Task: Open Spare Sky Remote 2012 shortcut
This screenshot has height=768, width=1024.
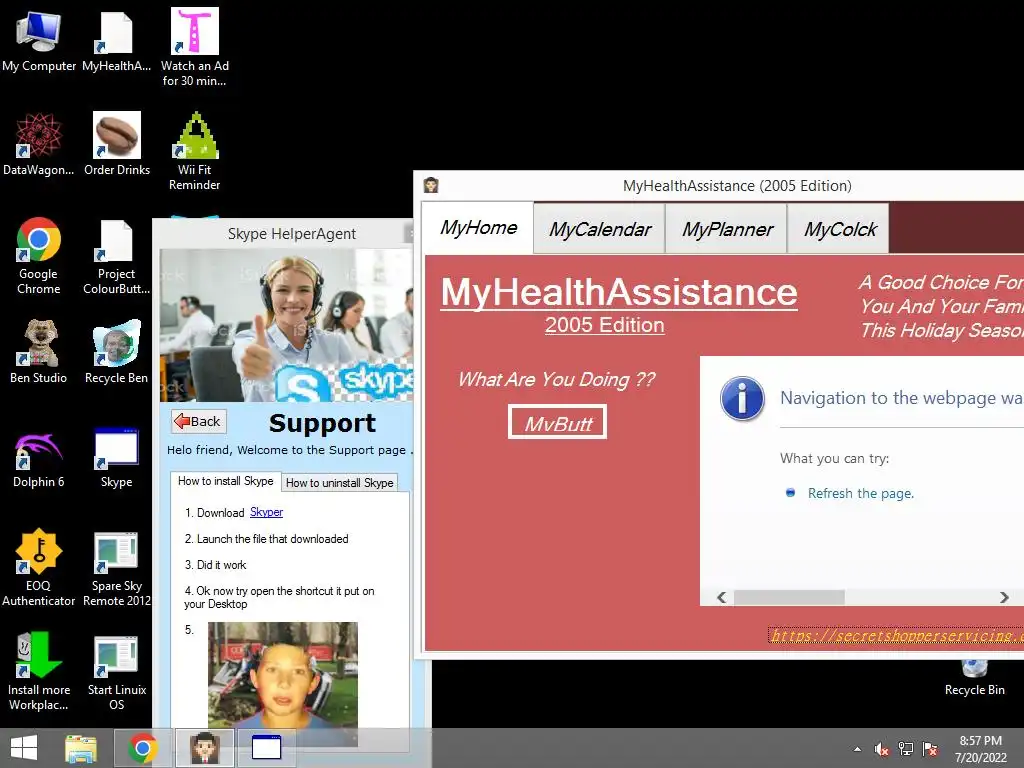Action: [x=116, y=568]
